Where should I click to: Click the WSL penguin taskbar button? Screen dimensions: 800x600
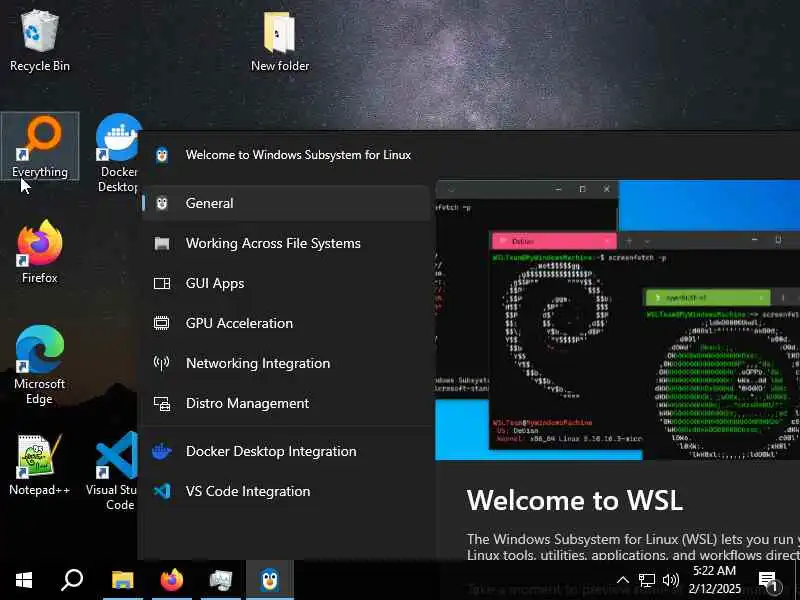tap(270, 580)
